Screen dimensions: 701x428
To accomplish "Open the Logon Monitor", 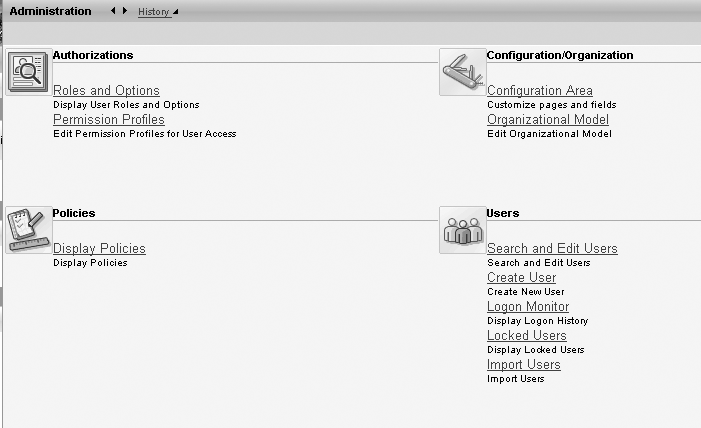I will [x=528, y=307].
